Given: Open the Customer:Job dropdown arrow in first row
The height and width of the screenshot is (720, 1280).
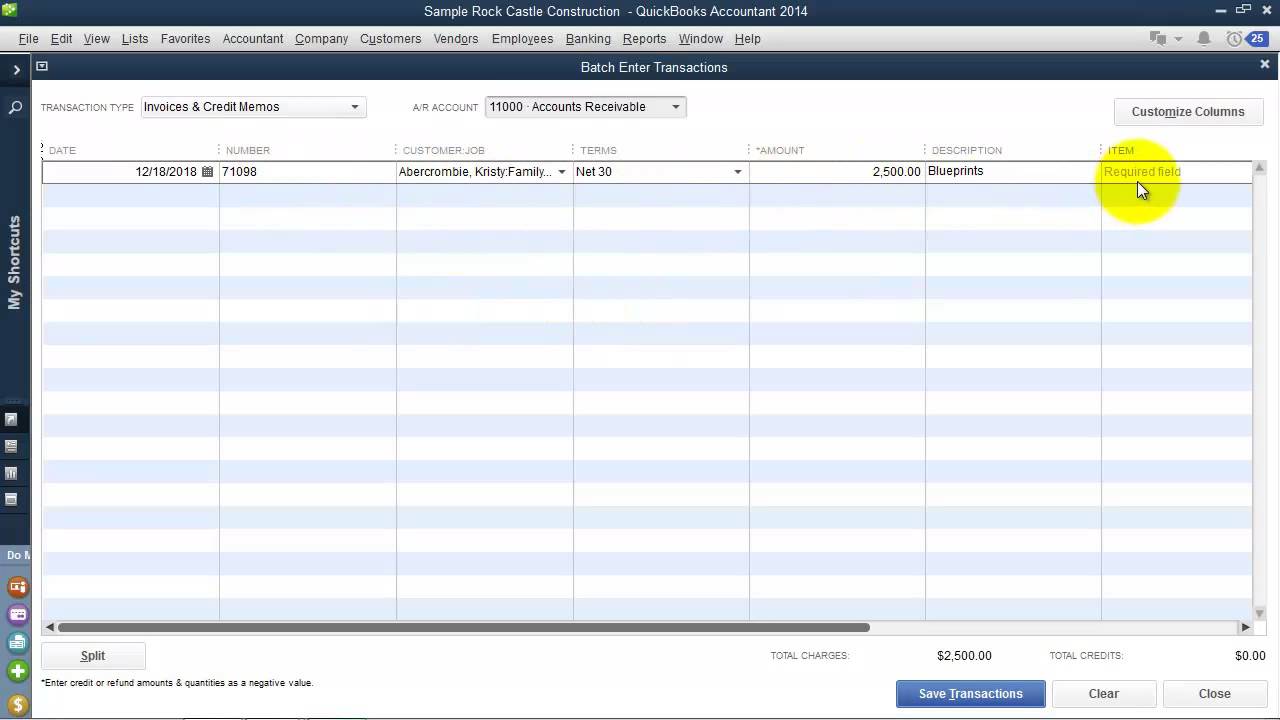Looking at the screenshot, I should tap(561, 172).
